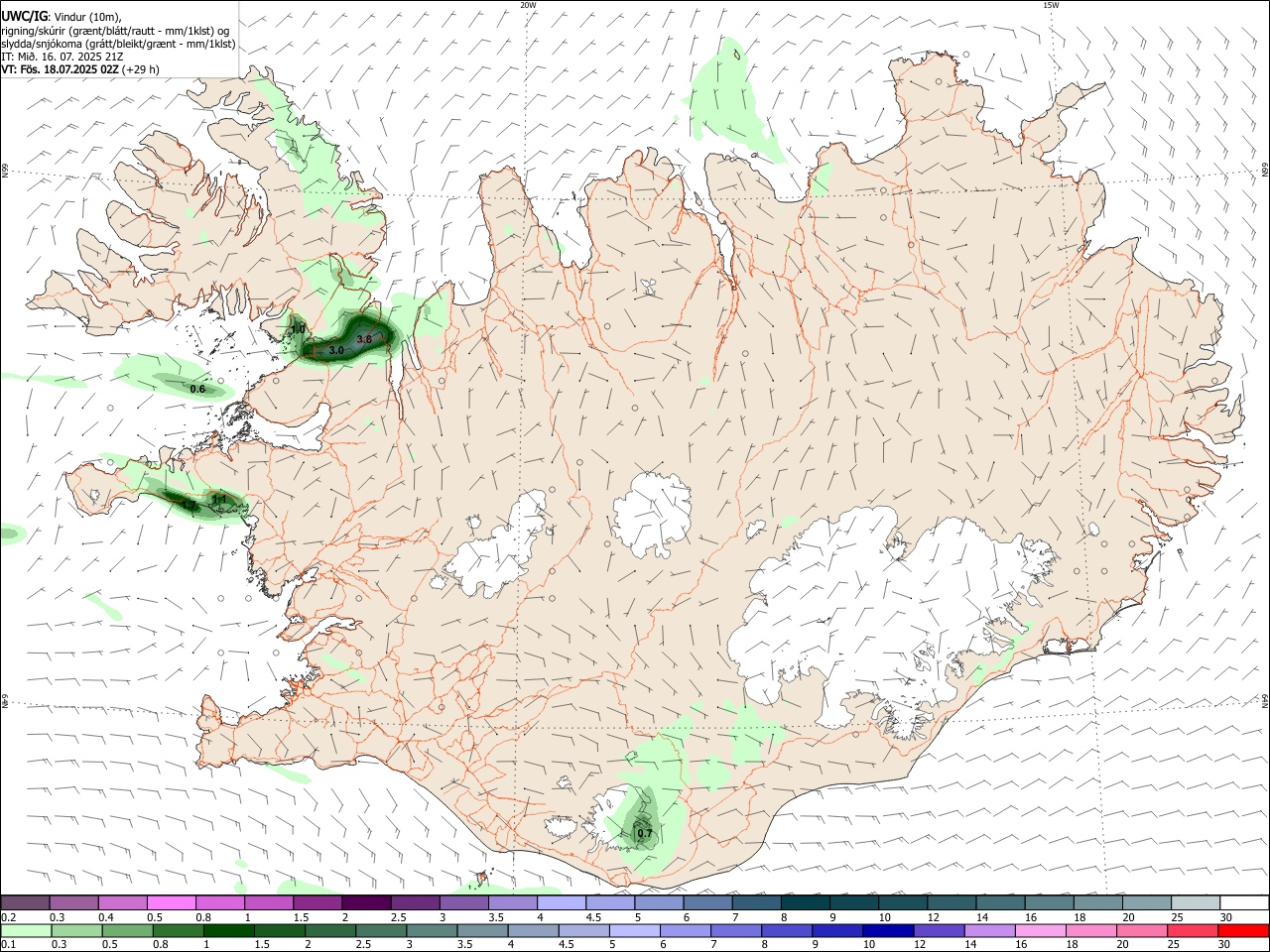Choose the white snow legend swatch at 30

click(1244, 902)
